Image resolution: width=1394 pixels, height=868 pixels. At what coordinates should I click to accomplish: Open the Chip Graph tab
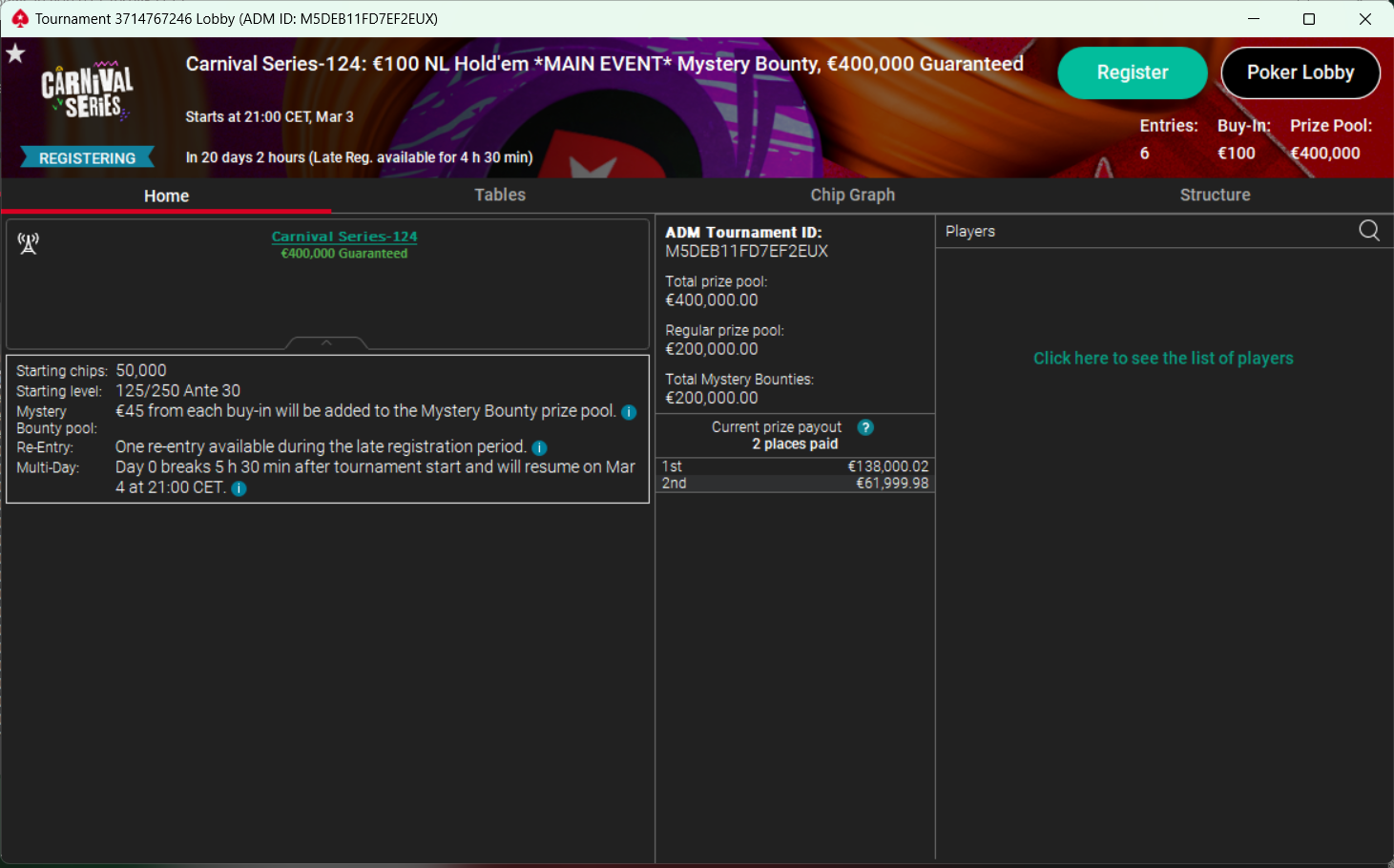coord(853,195)
